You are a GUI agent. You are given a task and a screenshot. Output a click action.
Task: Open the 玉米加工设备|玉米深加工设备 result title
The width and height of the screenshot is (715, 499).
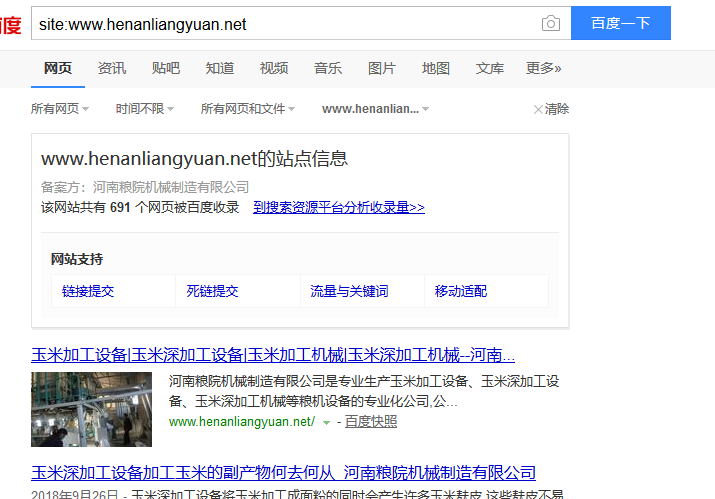pos(273,355)
